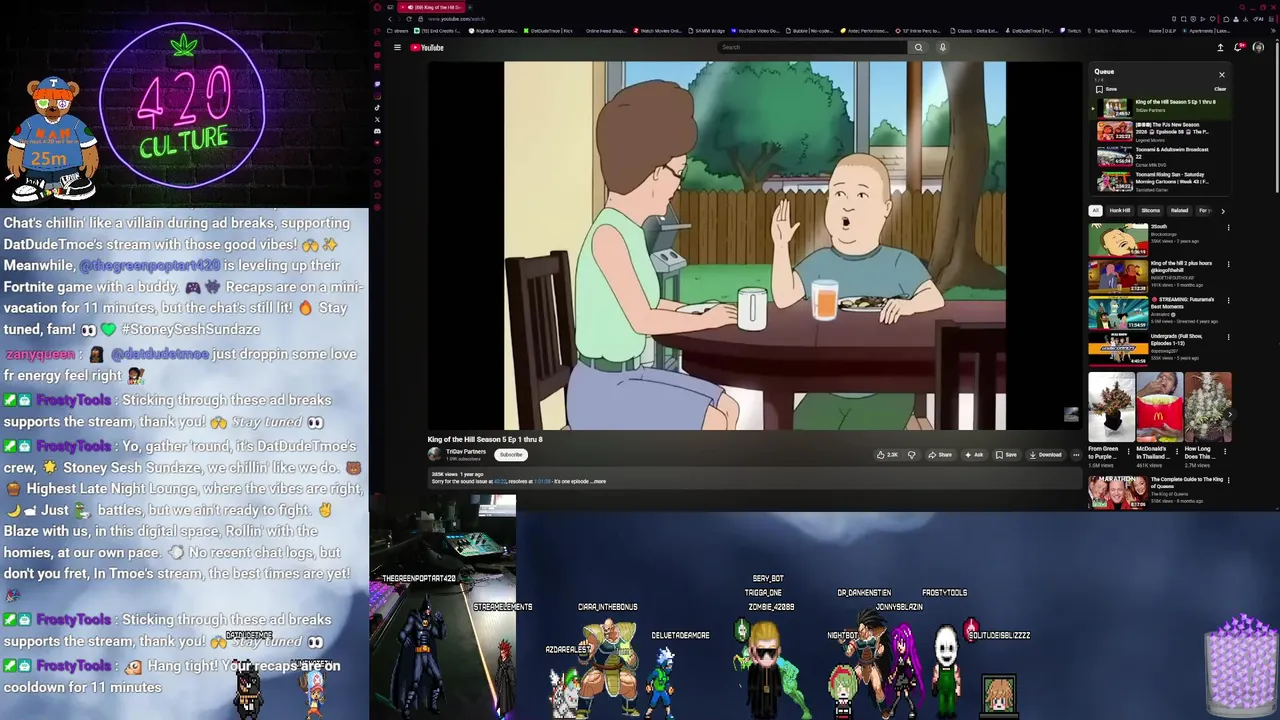Open the Nightbot bookmark

pos(494,31)
